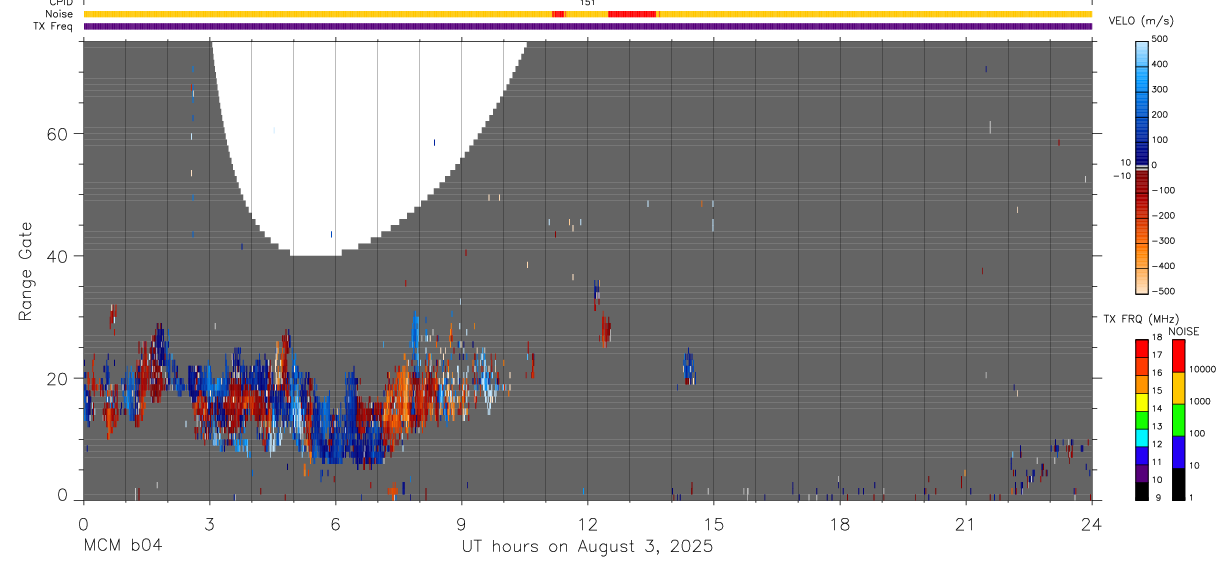1228x567 pixels.
Task: Pick the red segment of the NOISE legend
Action: click(x=1178, y=356)
